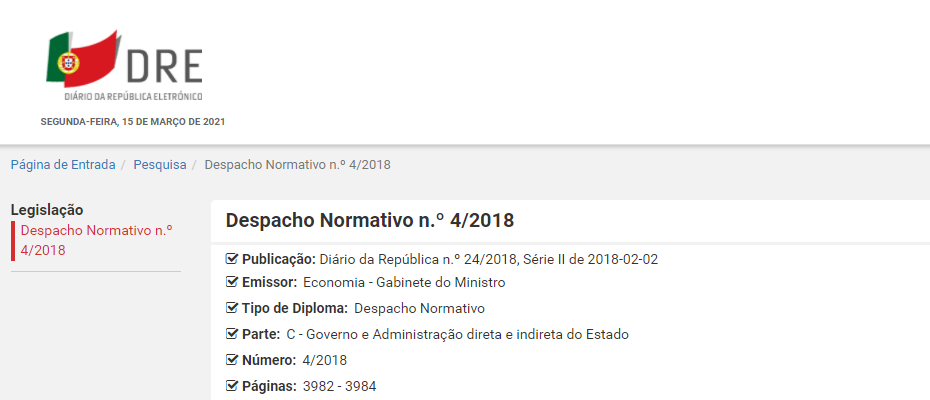Open the Página de Entrada breadcrumb link
This screenshot has height=400, width=930.
point(62,164)
